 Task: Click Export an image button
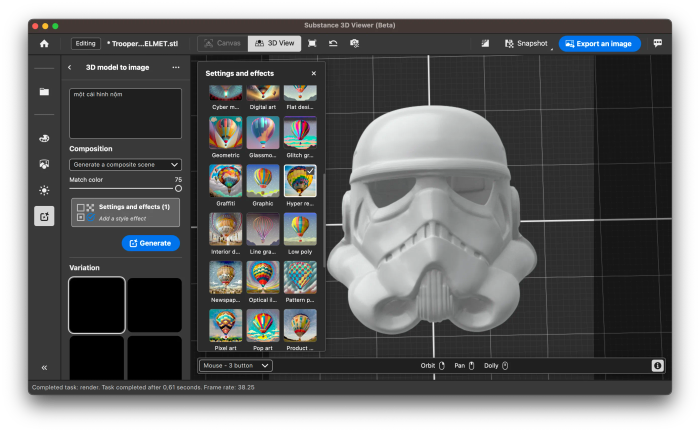599,44
